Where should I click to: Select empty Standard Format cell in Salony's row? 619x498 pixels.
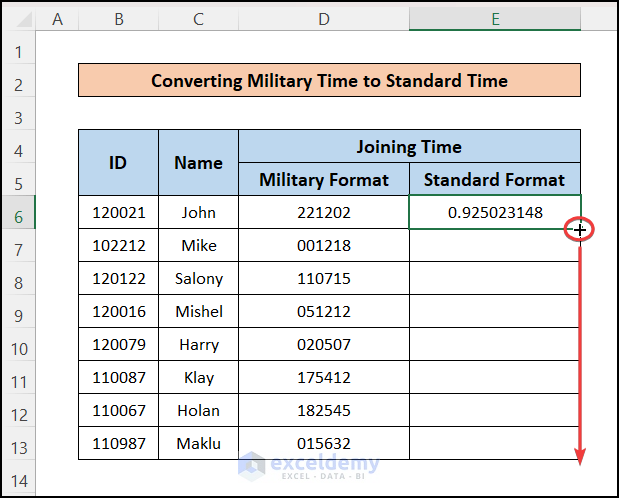point(495,278)
